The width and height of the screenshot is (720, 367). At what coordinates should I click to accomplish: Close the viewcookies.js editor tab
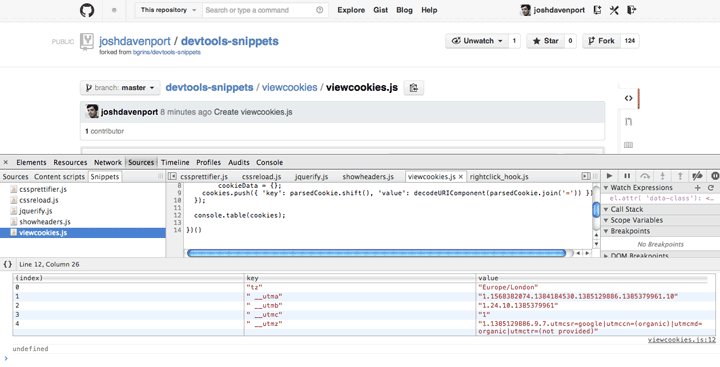461,176
